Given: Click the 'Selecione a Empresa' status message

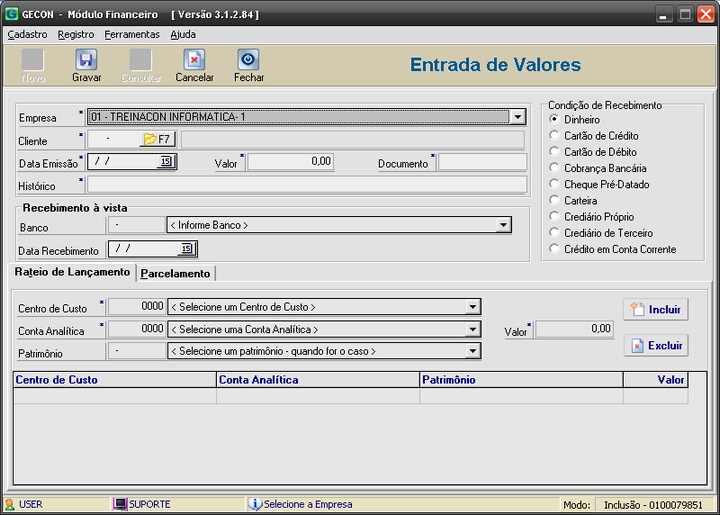Looking at the screenshot, I should pos(308,504).
